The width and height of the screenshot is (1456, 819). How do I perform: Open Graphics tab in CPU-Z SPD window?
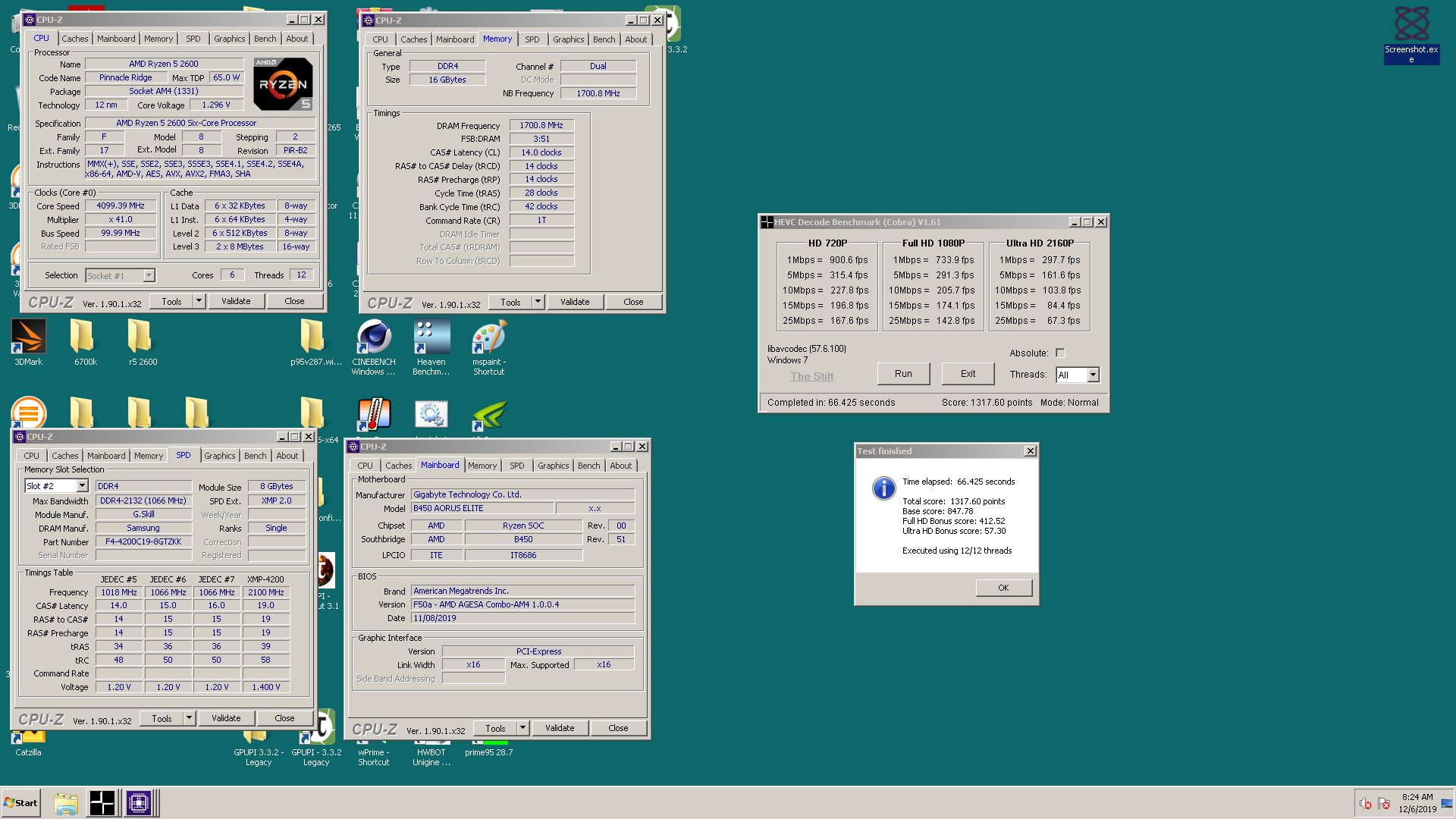click(220, 456)
